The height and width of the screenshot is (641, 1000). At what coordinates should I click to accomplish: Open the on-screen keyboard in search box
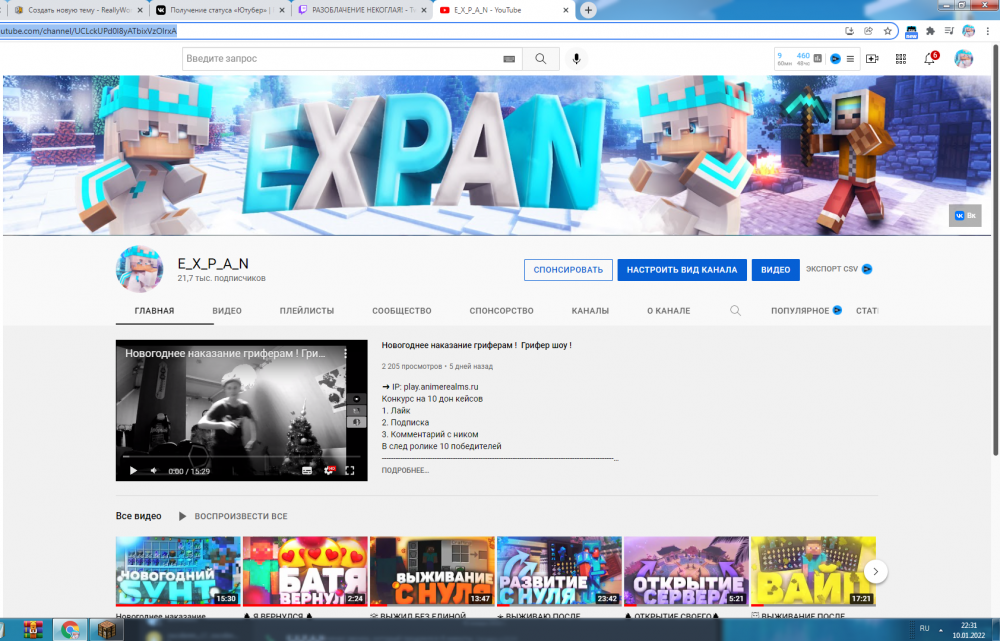509,59
